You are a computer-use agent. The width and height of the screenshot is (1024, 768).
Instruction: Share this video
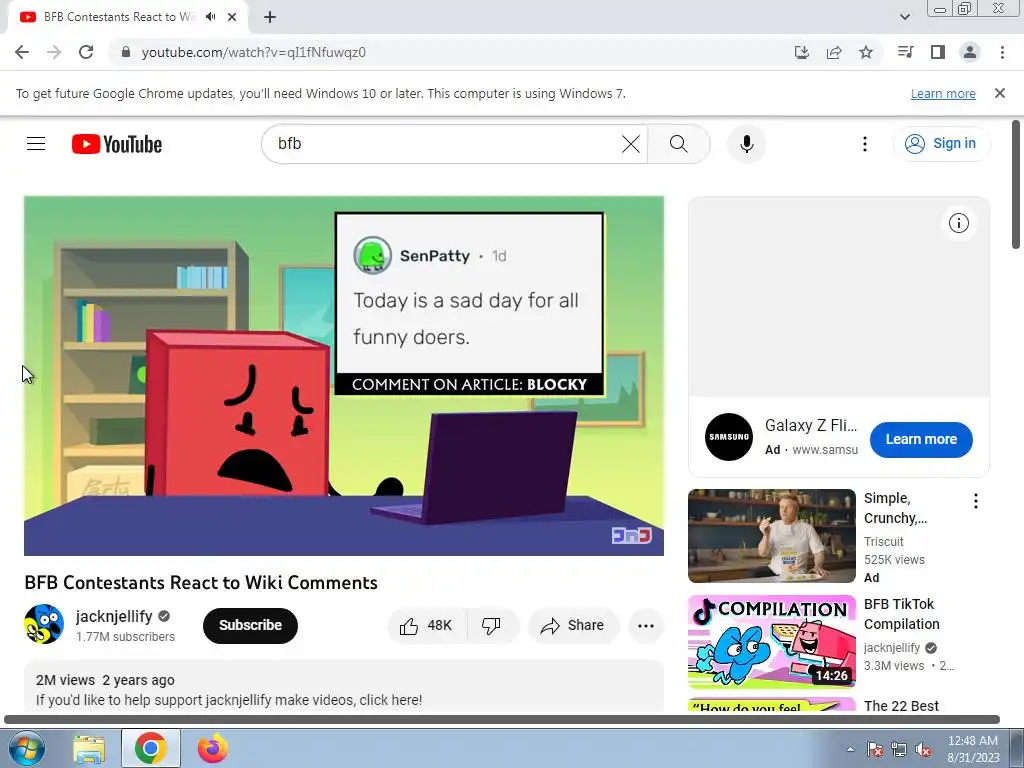[x=573, y=626]
